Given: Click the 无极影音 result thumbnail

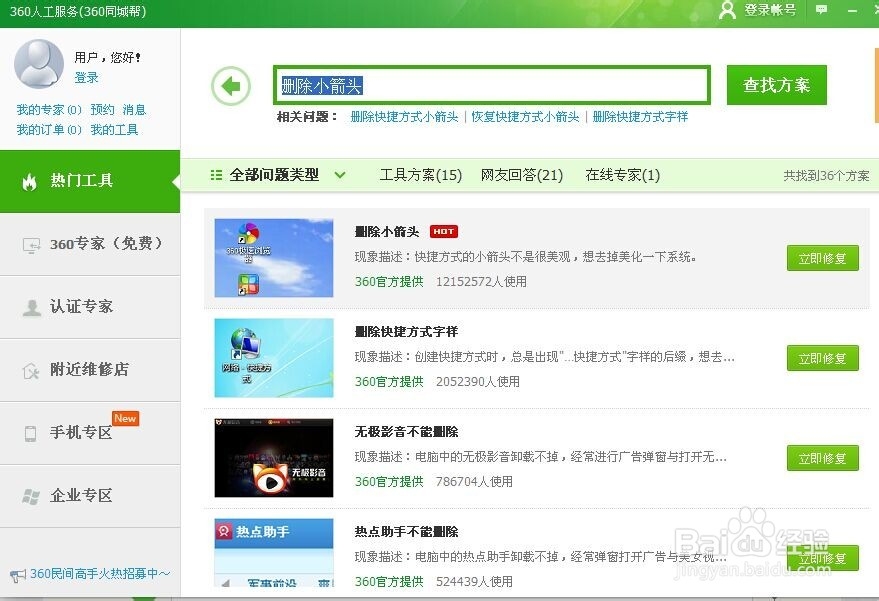Looking at the screenshot, I should [x=274, y=457].
